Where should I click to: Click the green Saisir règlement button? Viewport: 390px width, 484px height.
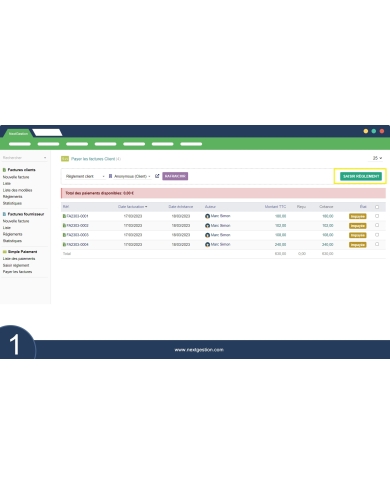pyautogui.click(x=361, y=176)
